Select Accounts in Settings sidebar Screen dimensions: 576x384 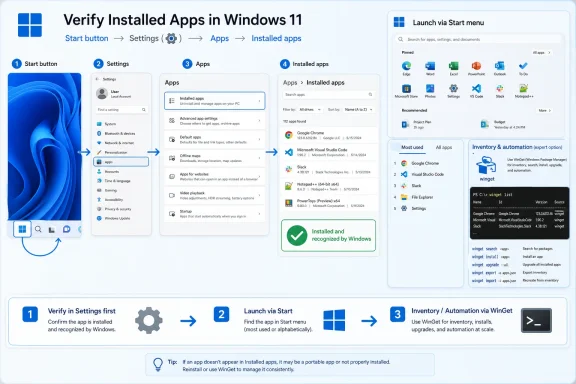pos(121,172)
